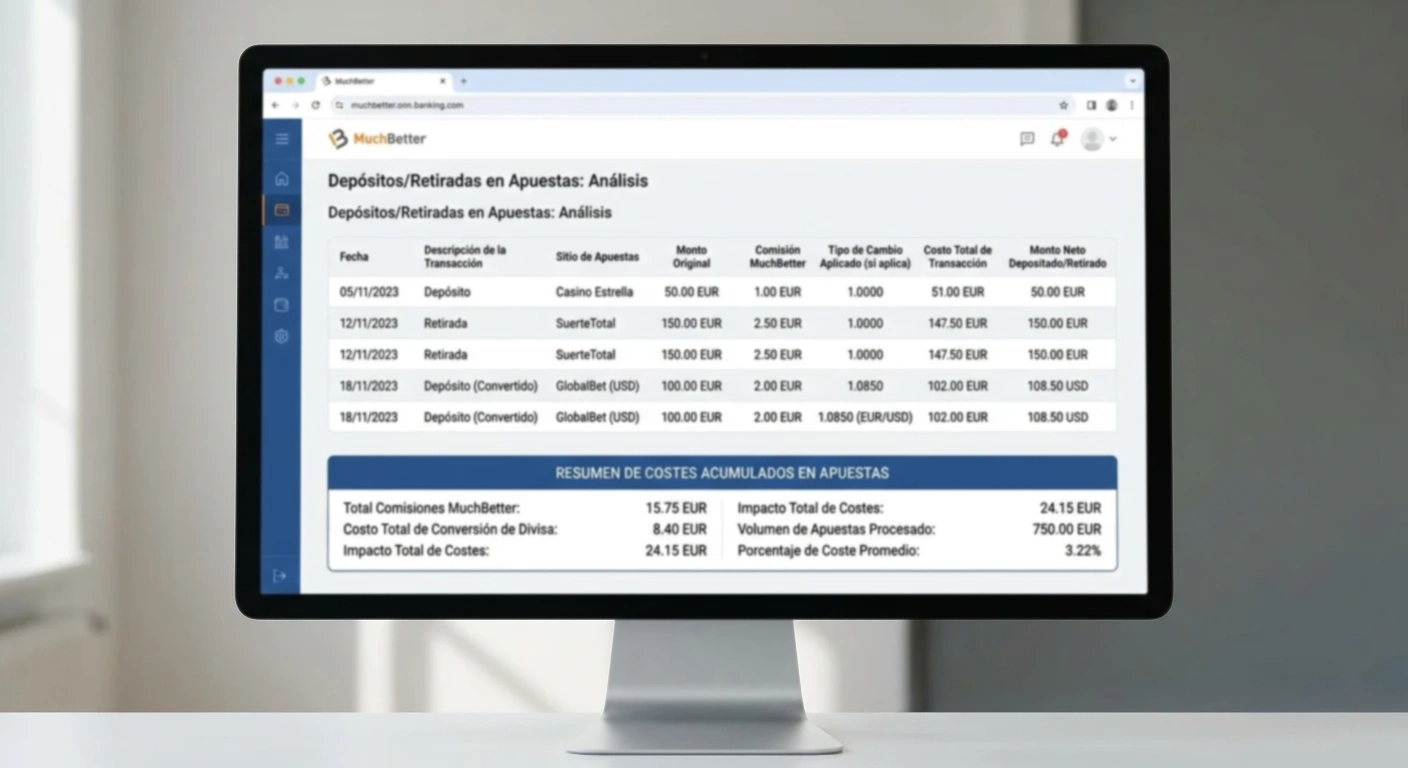
Task: Bookmark the page with star icon
Action: click(x=1064, y=105)
